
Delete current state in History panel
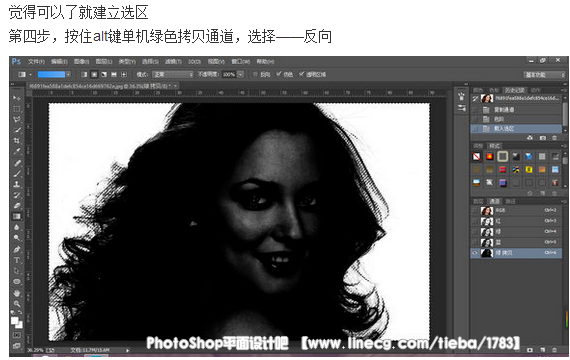coord(554,137)
